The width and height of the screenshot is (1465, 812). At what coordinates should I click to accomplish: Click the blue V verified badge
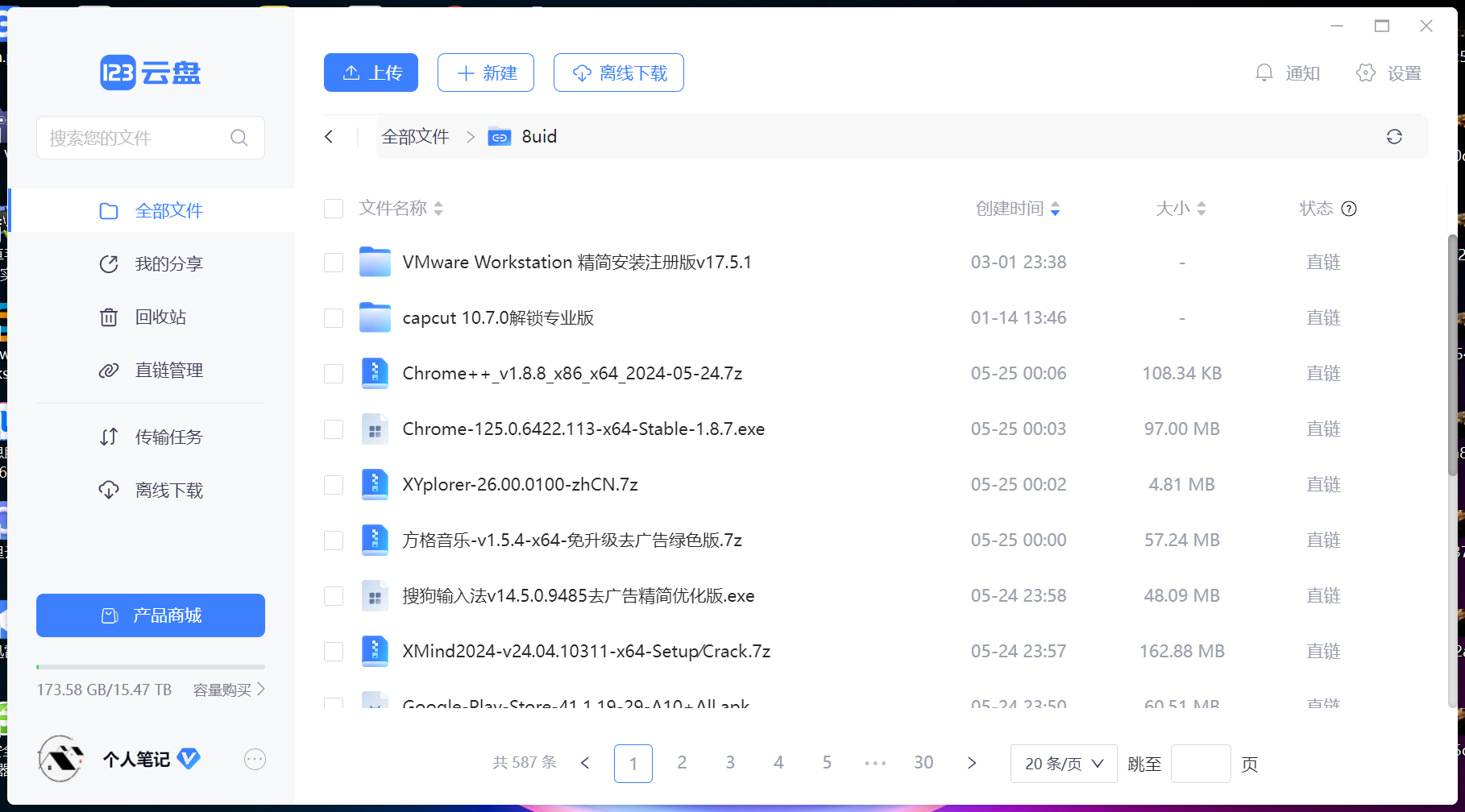click(189, 758)
